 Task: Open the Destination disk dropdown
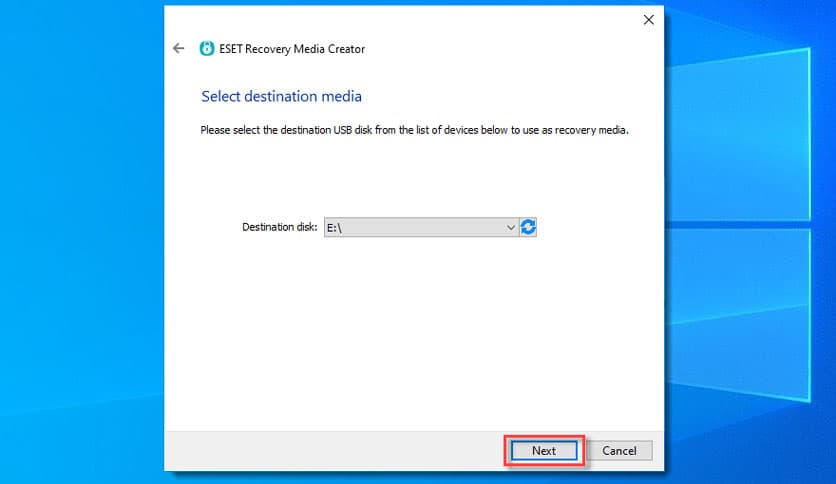pos(421,227)
